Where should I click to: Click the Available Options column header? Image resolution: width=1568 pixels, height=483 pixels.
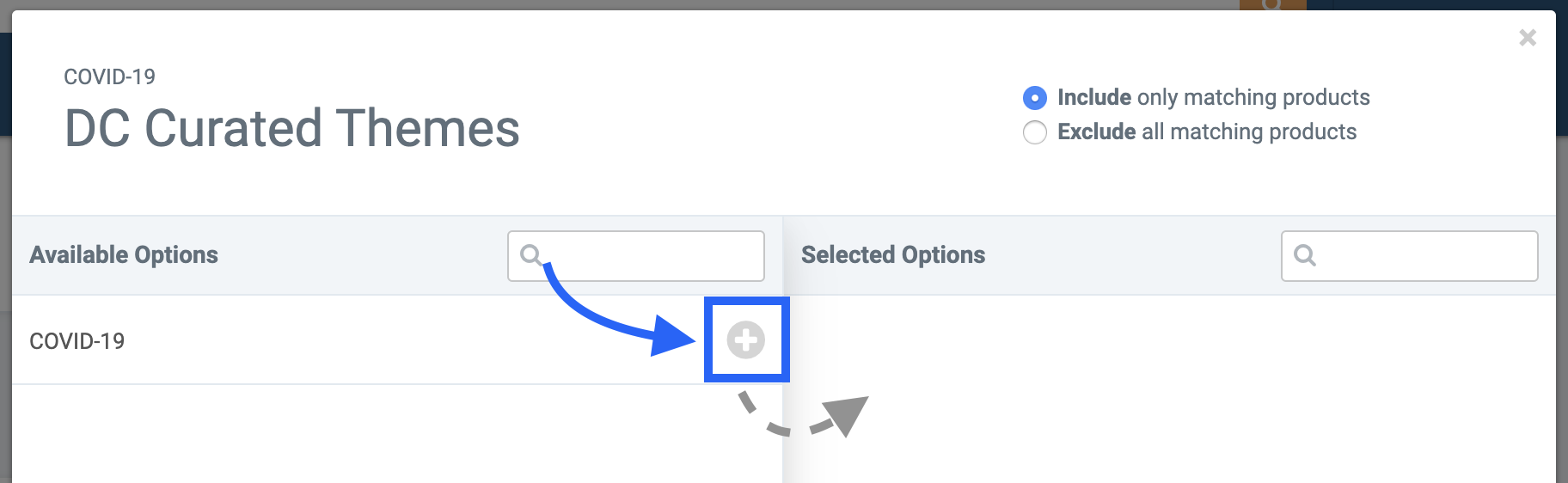[124, 255]
